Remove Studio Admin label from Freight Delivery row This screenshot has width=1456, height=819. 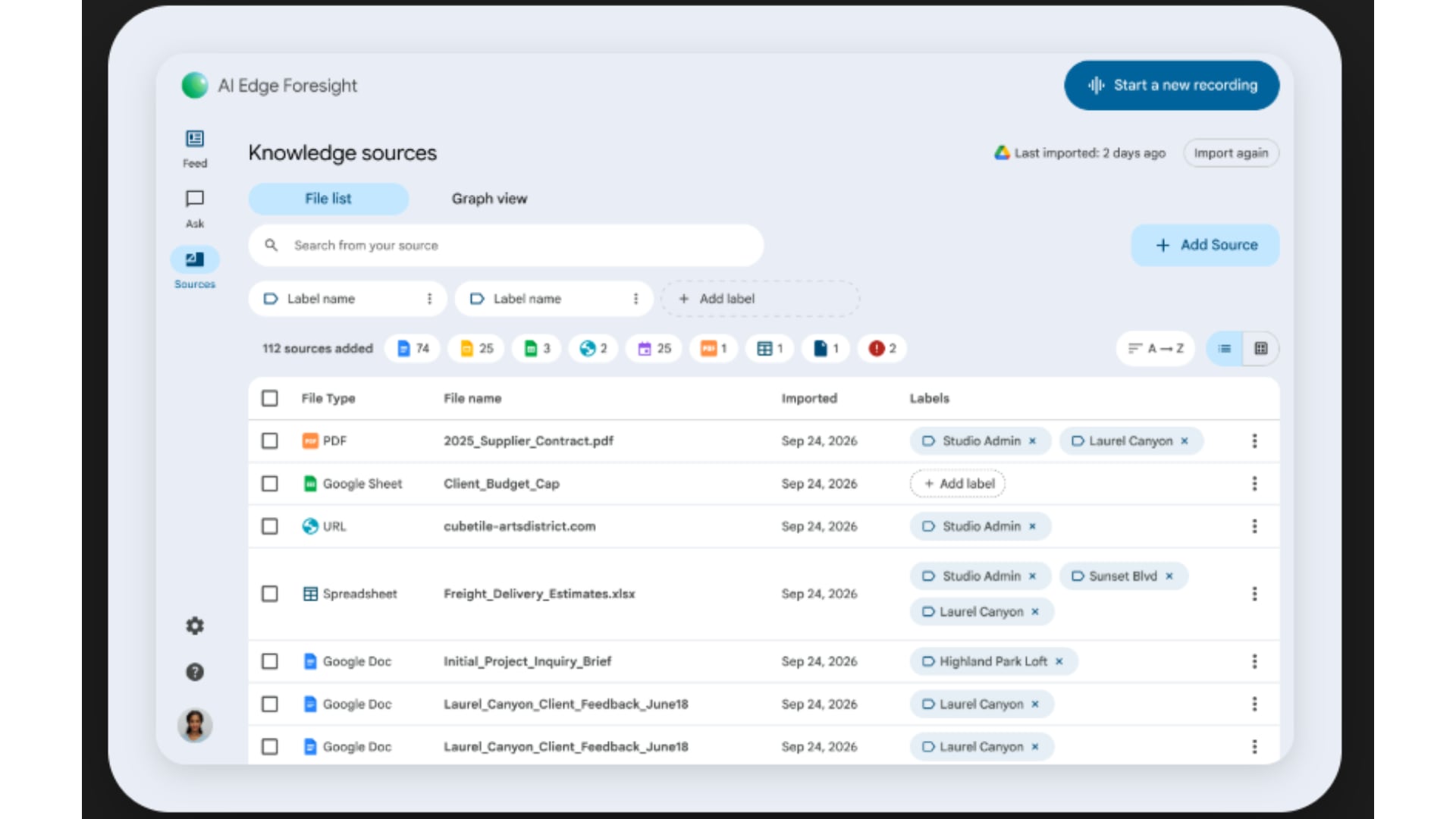coord(1032,576)
